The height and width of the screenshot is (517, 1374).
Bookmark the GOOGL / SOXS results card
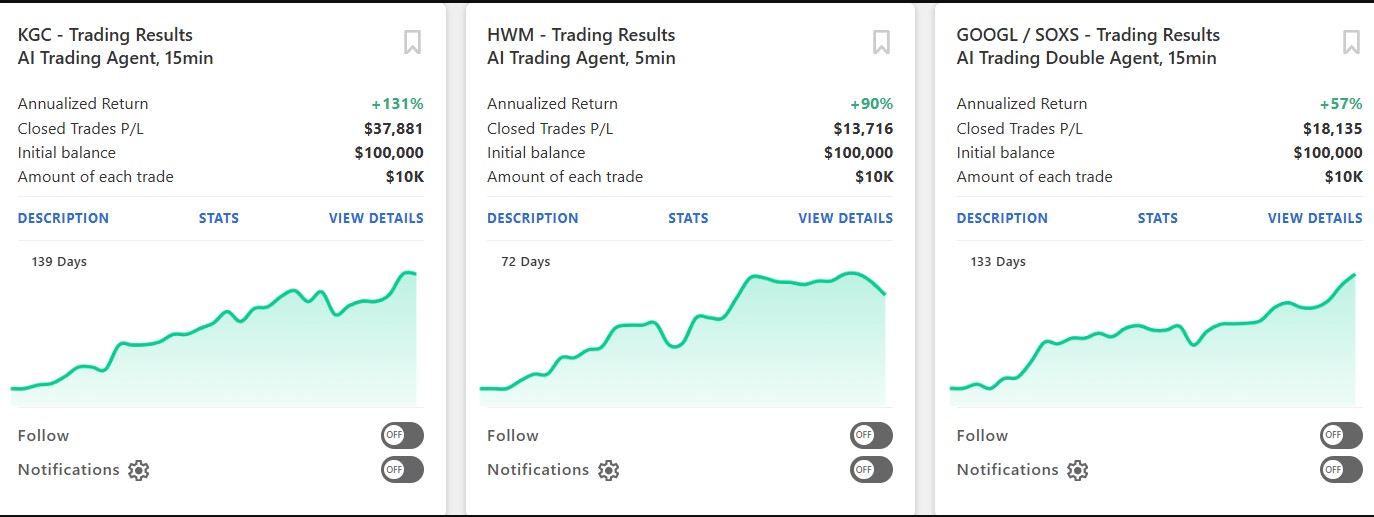click(x=1351, y=42)
